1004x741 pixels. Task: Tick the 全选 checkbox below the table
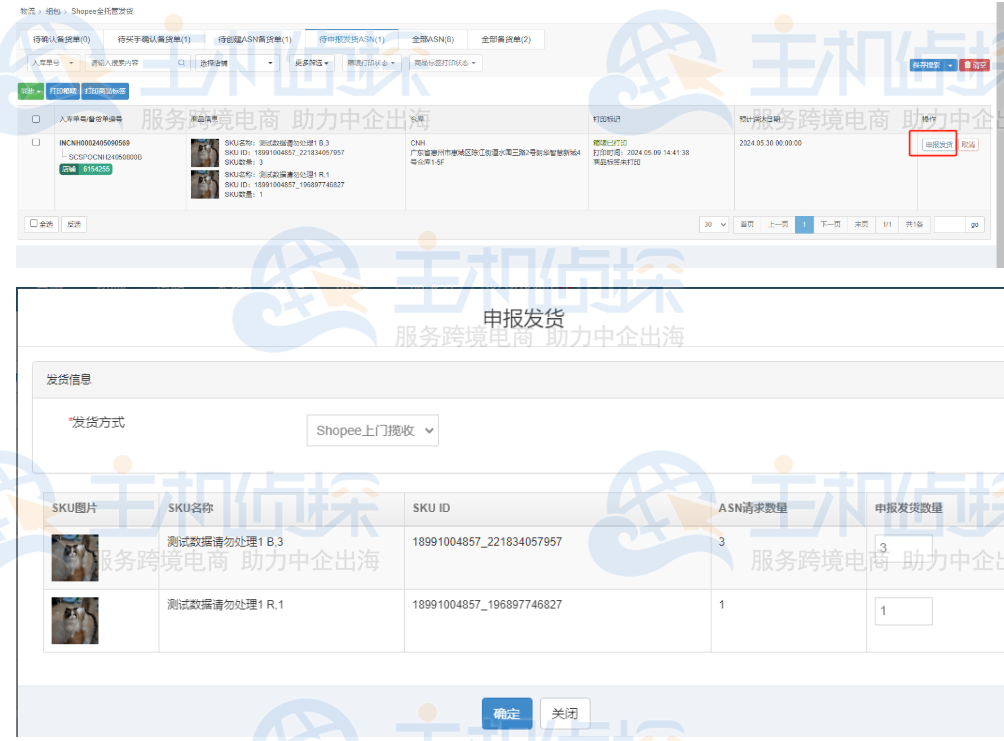[x=34, y=224]
